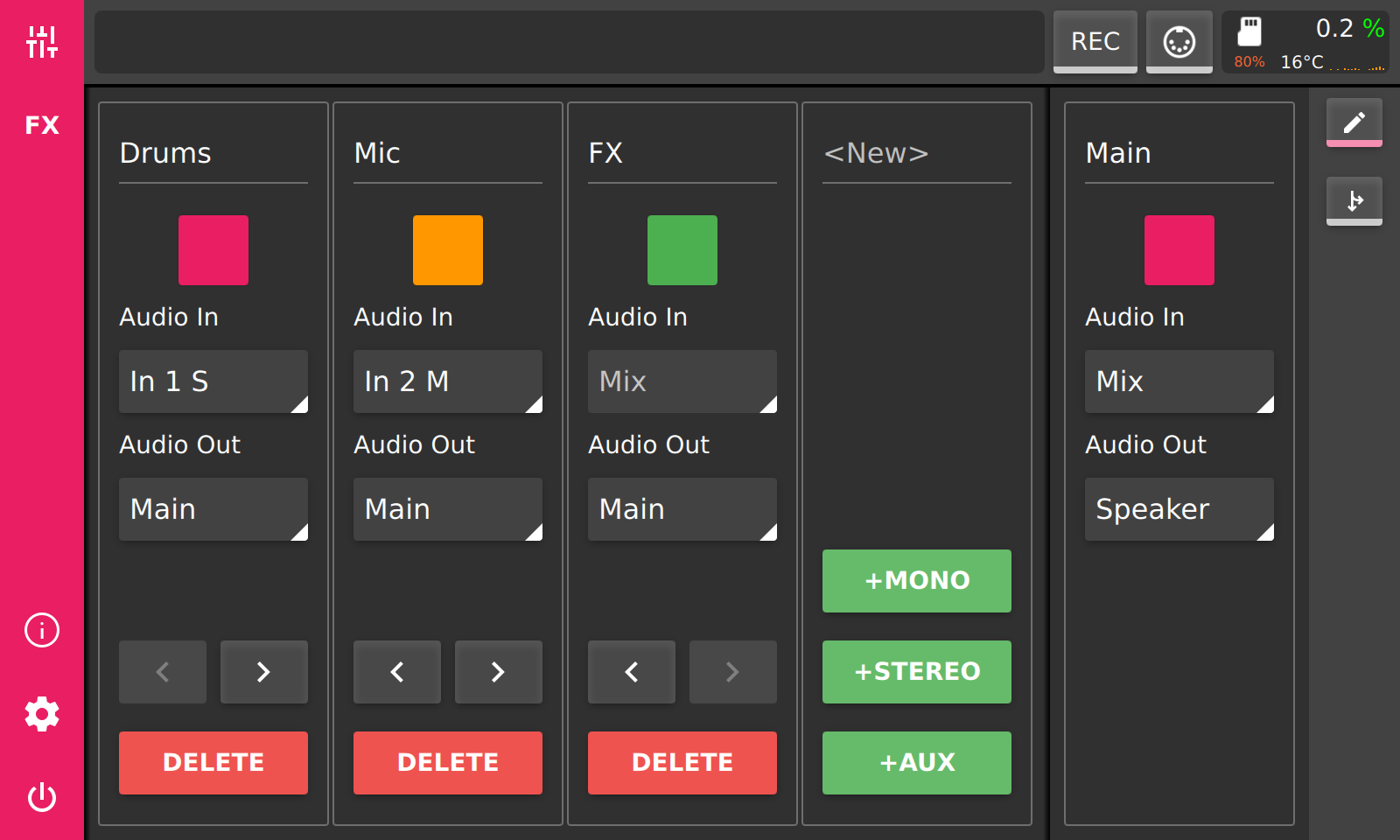1400x840 pixels.
Task: Toggle edit mode with pencil icon
Action: pos(1354,122)
